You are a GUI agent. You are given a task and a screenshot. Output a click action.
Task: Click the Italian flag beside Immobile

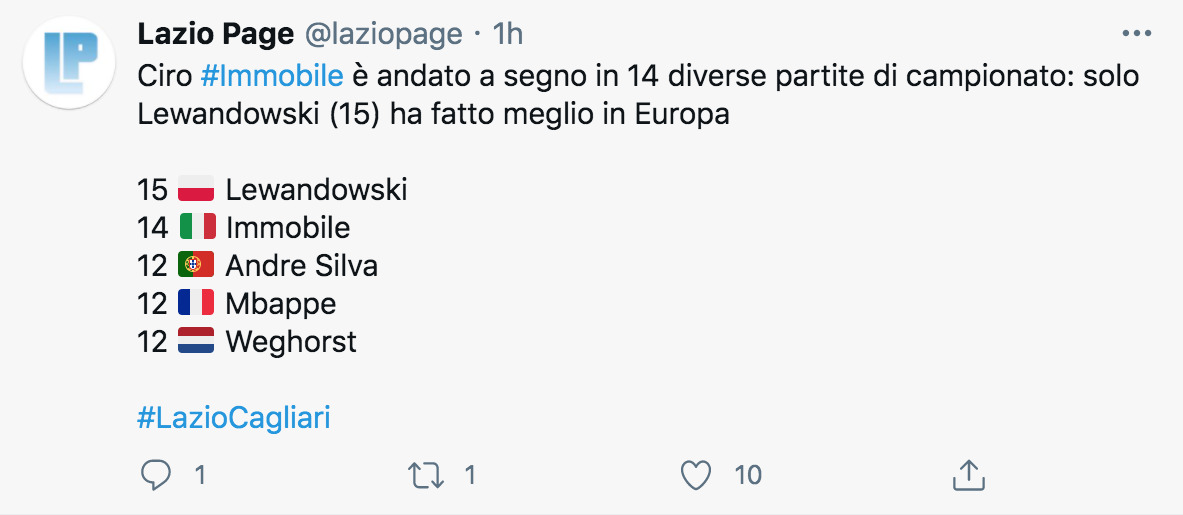(x=196, y=227)
